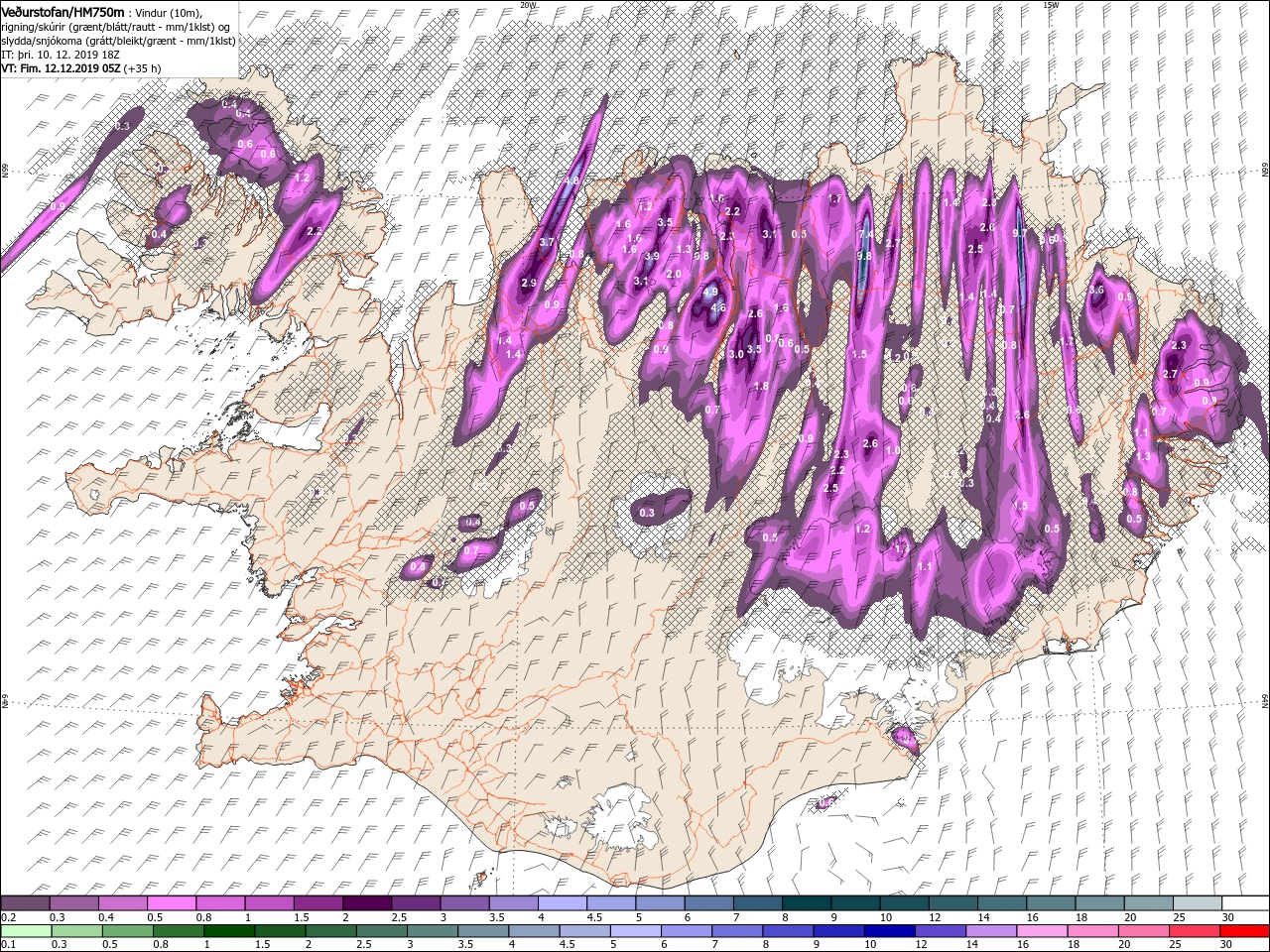Viewport: 1270px width, 952px height.
Task: Click the 20W longitude label
Action: point(528,4)
